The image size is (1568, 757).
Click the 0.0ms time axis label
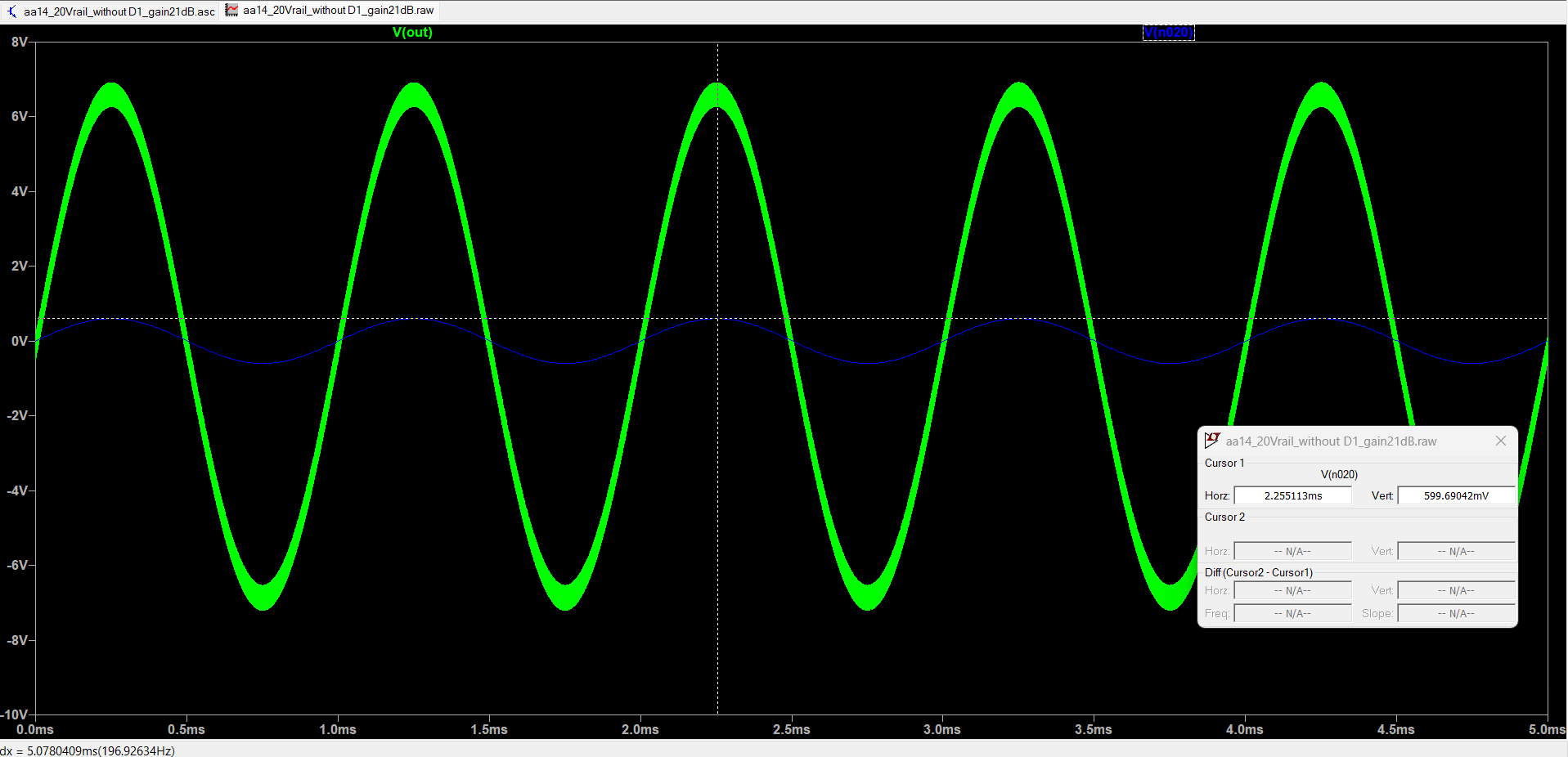[x=35, y=729]
